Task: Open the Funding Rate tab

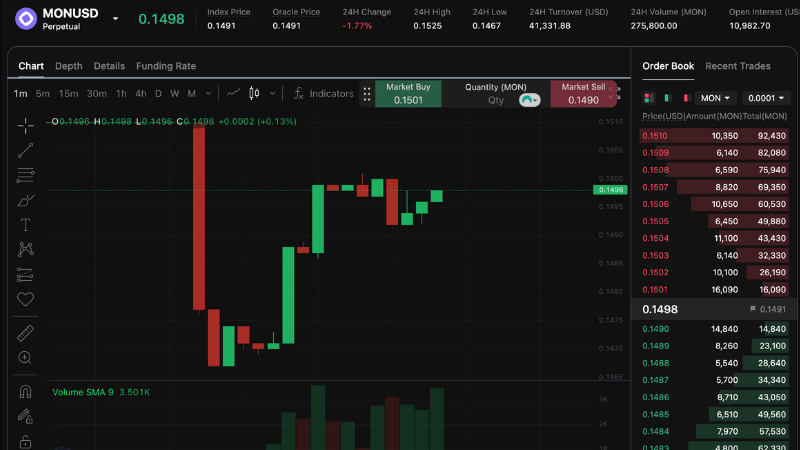Action: coord(166,66)
